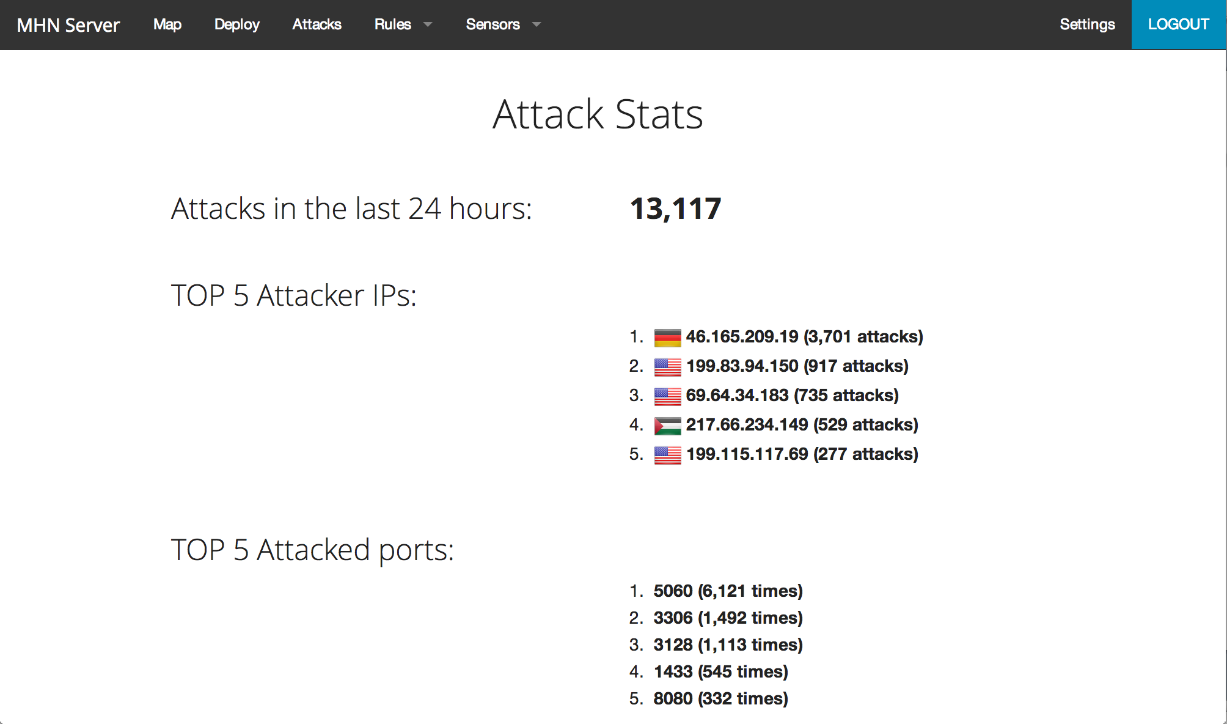1227x724 pixels.
Task: Open the Rules menu
Action: tap(393, 25)
